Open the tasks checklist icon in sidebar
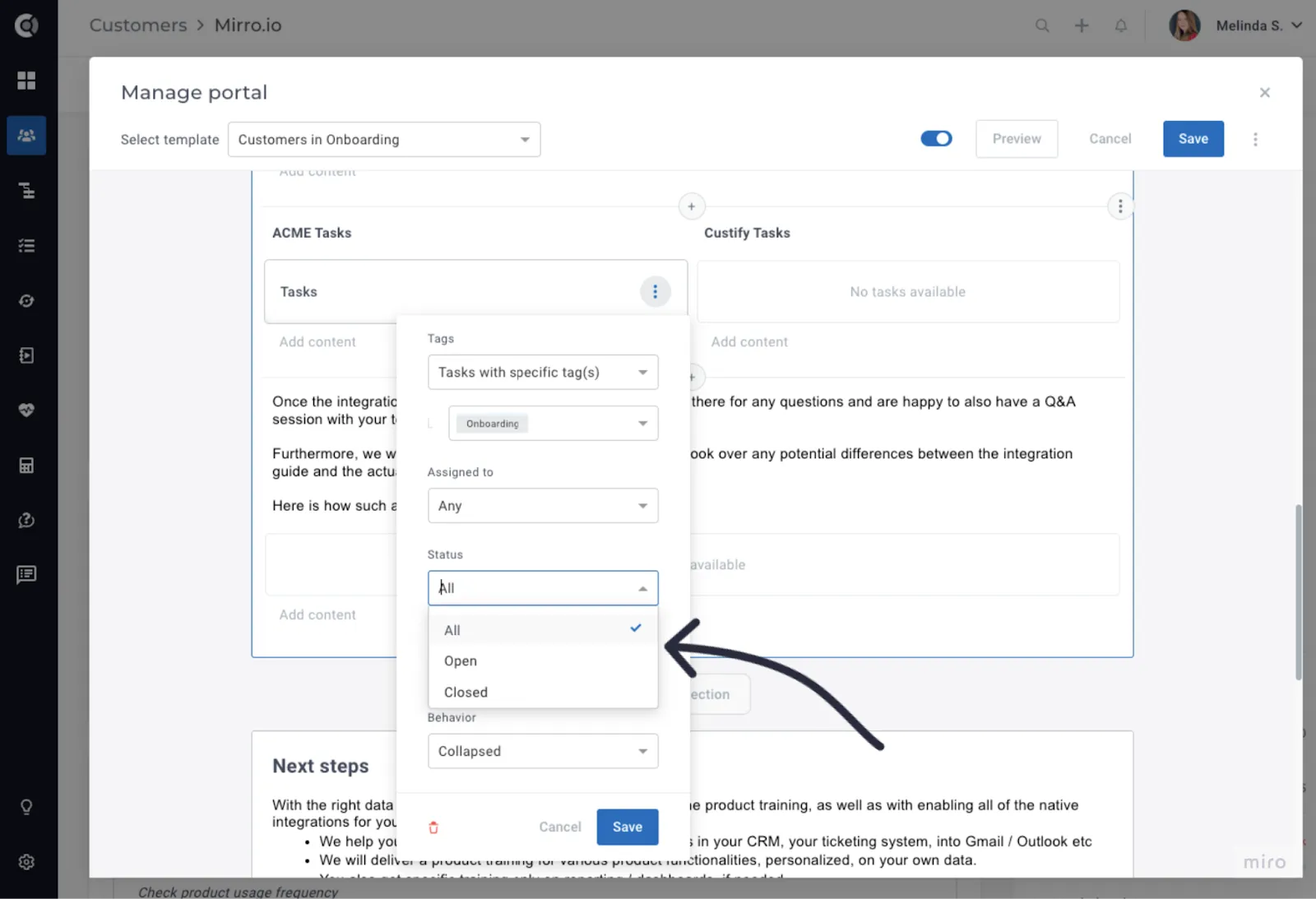 point(26,245)
